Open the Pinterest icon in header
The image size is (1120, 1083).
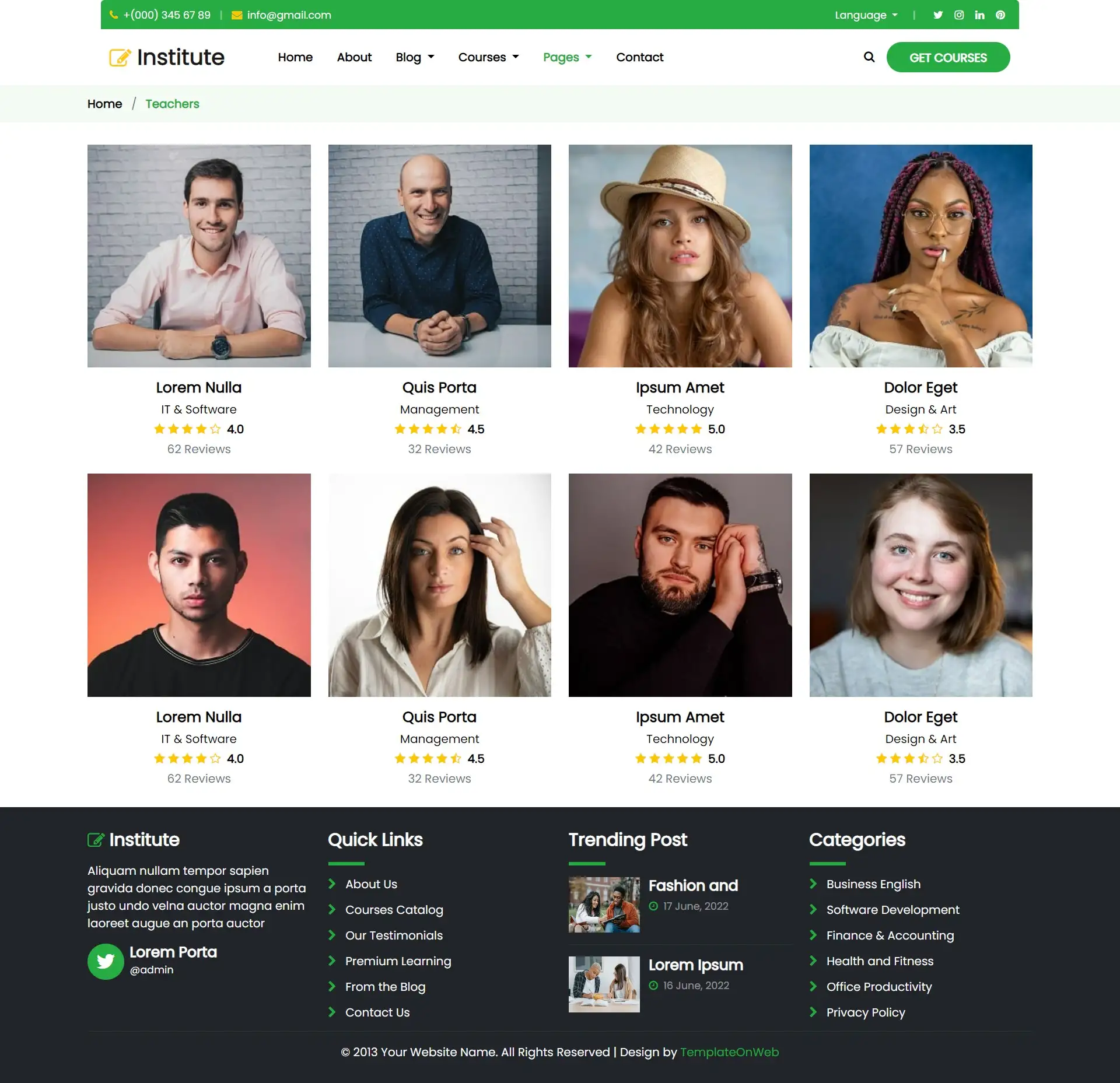coord(1000,15)
